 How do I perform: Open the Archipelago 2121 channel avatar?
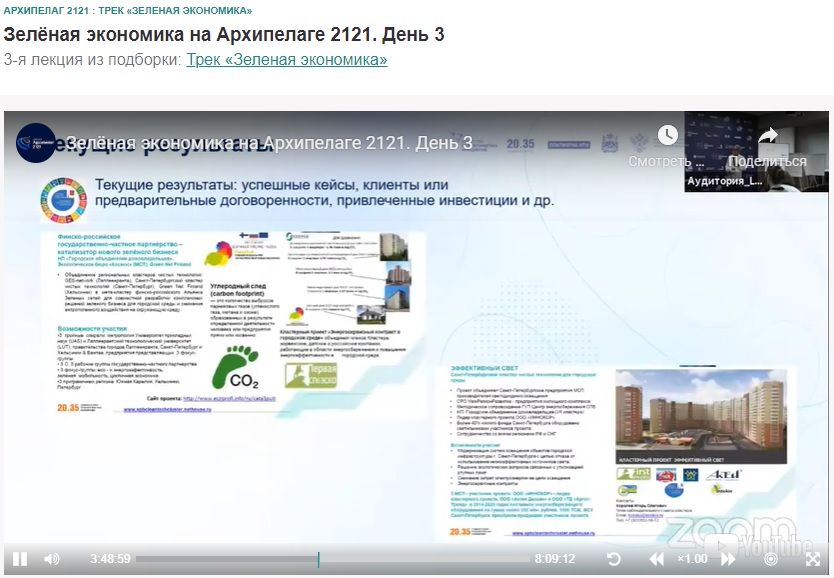36,143
